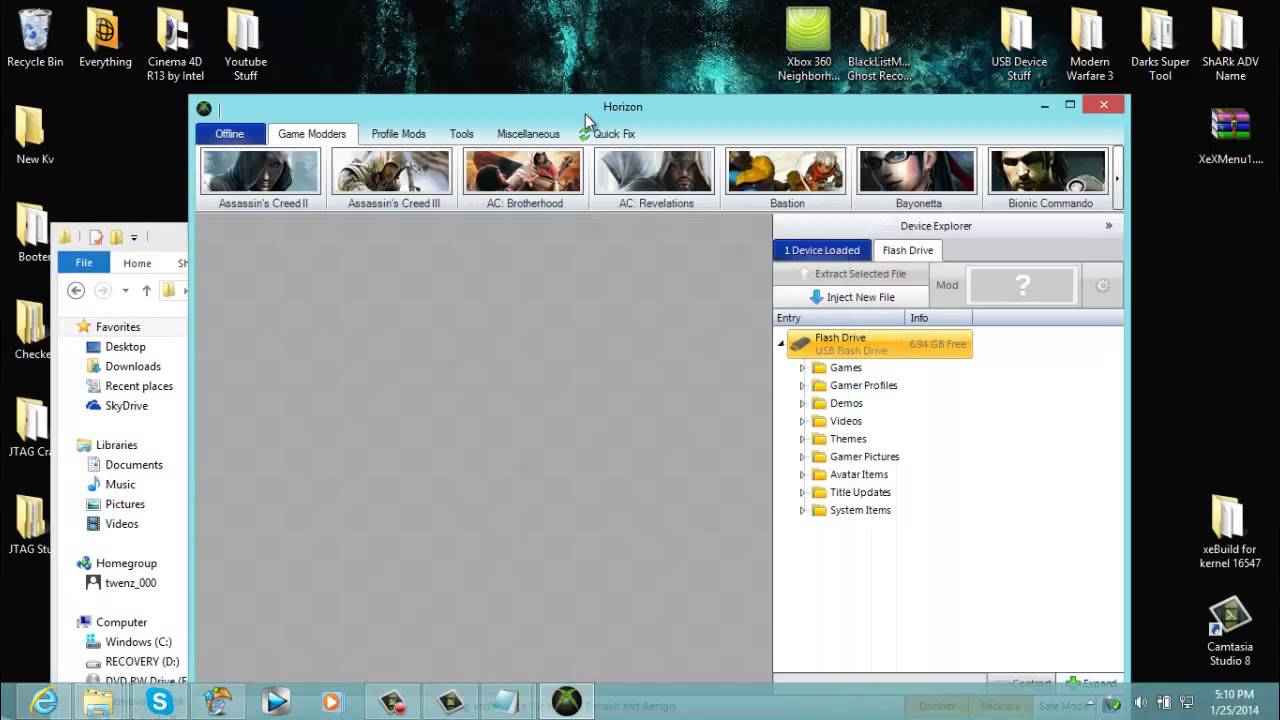Click the Mod button in Device Explorer
Screen dimensions: 1280x720
pos(947,285)
